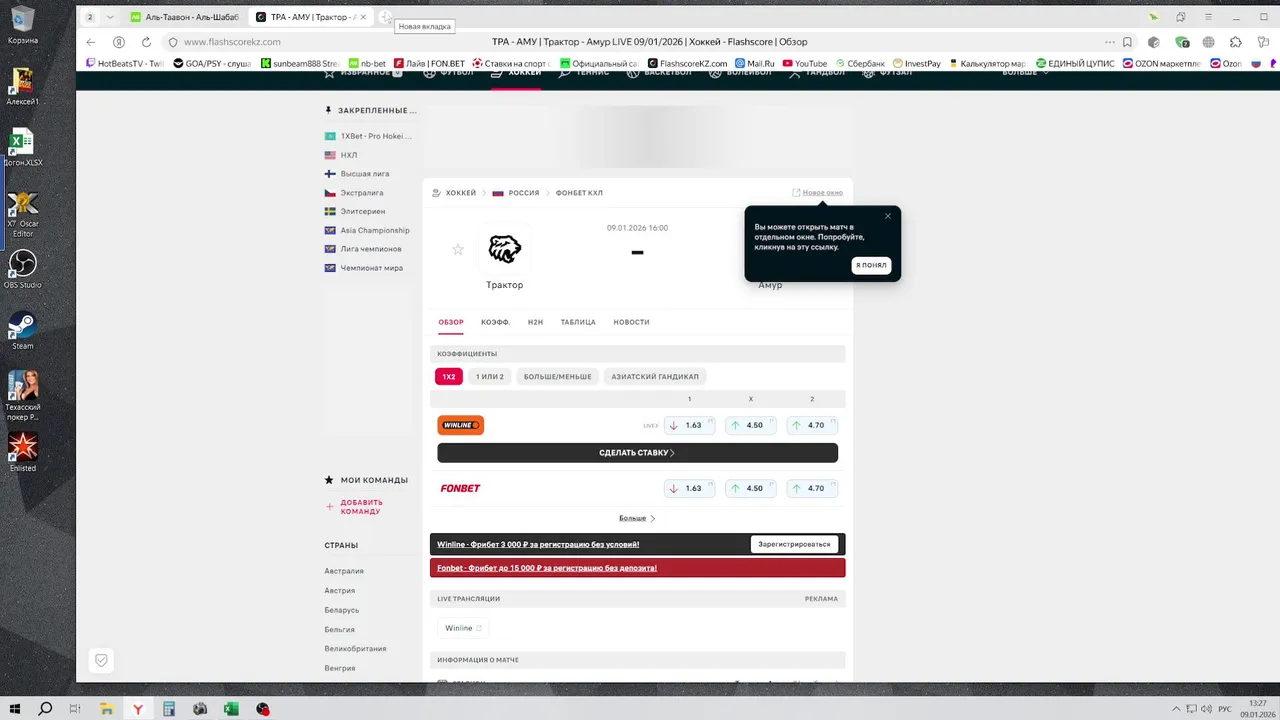The width and height of the screenshot is (1280, 720).
Task: Open taskbar search magnifier
Action: pyautogui.click(x=45, y=709)
